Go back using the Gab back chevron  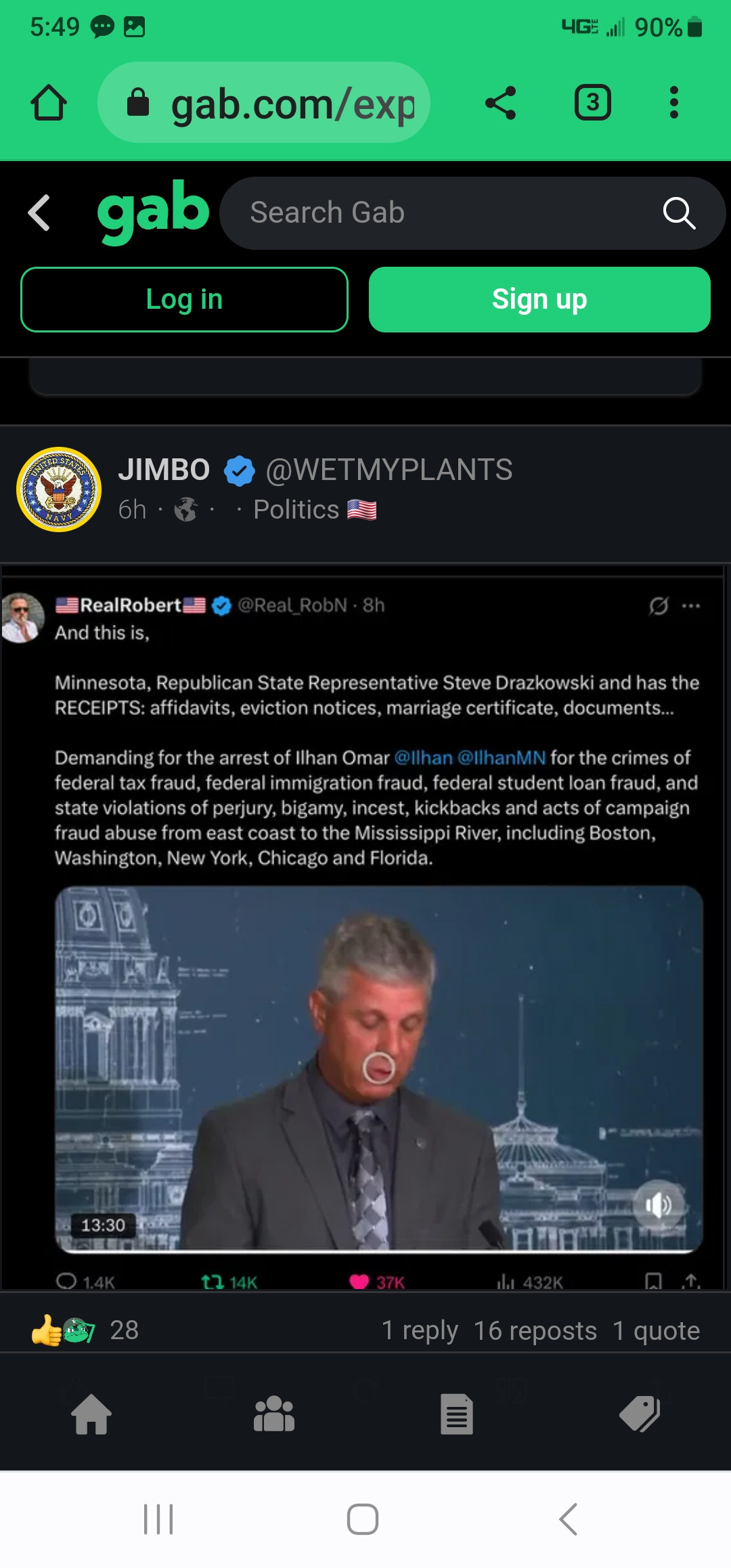coord(39,213)
